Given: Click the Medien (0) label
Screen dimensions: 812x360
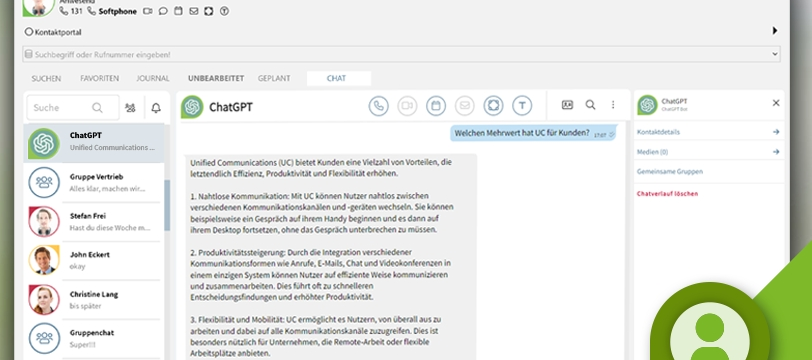Looking at the screenshot, I should pyautogui.click(x=652, y=152).
